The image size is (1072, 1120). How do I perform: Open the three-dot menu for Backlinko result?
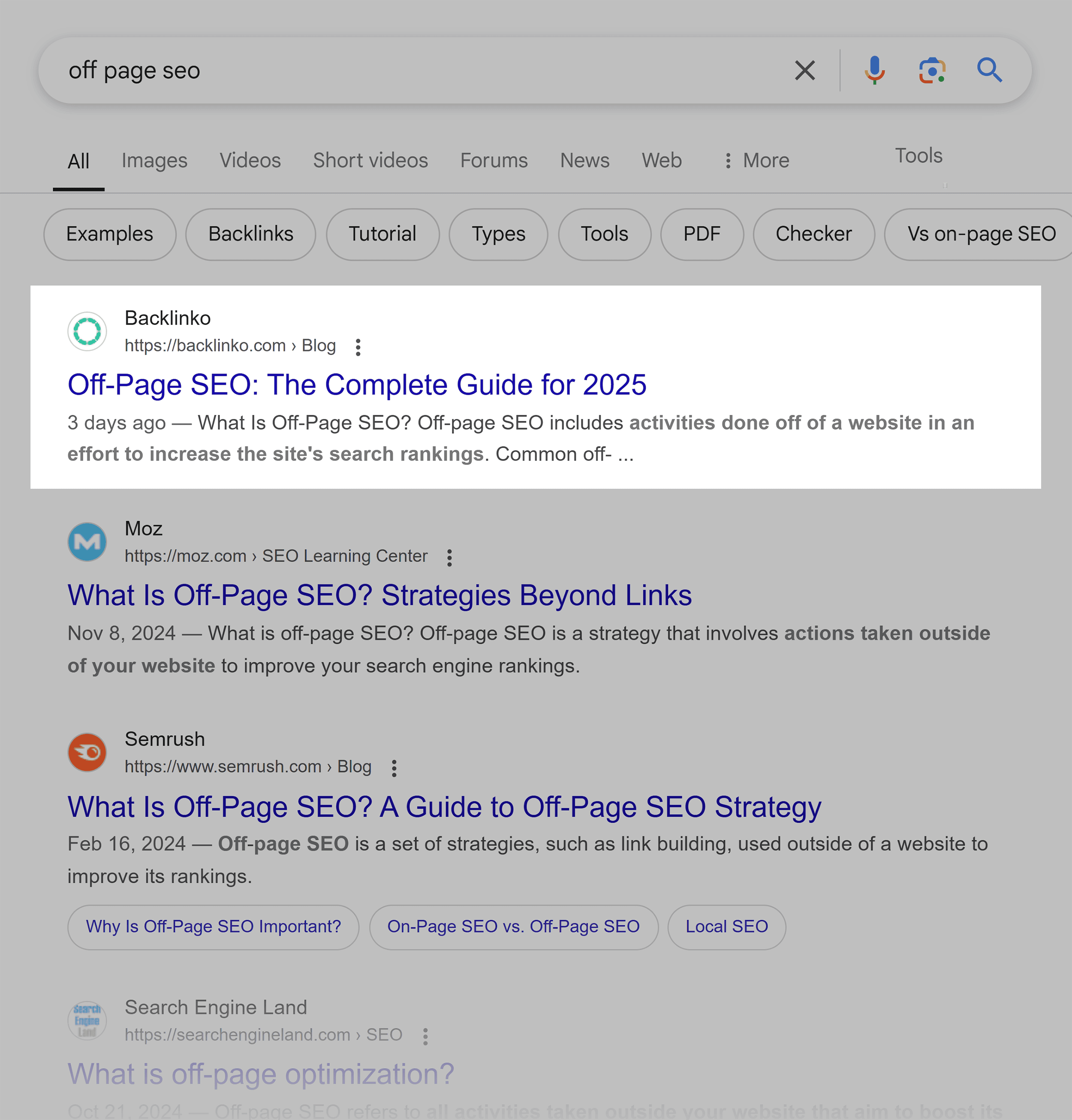point(358,347)
